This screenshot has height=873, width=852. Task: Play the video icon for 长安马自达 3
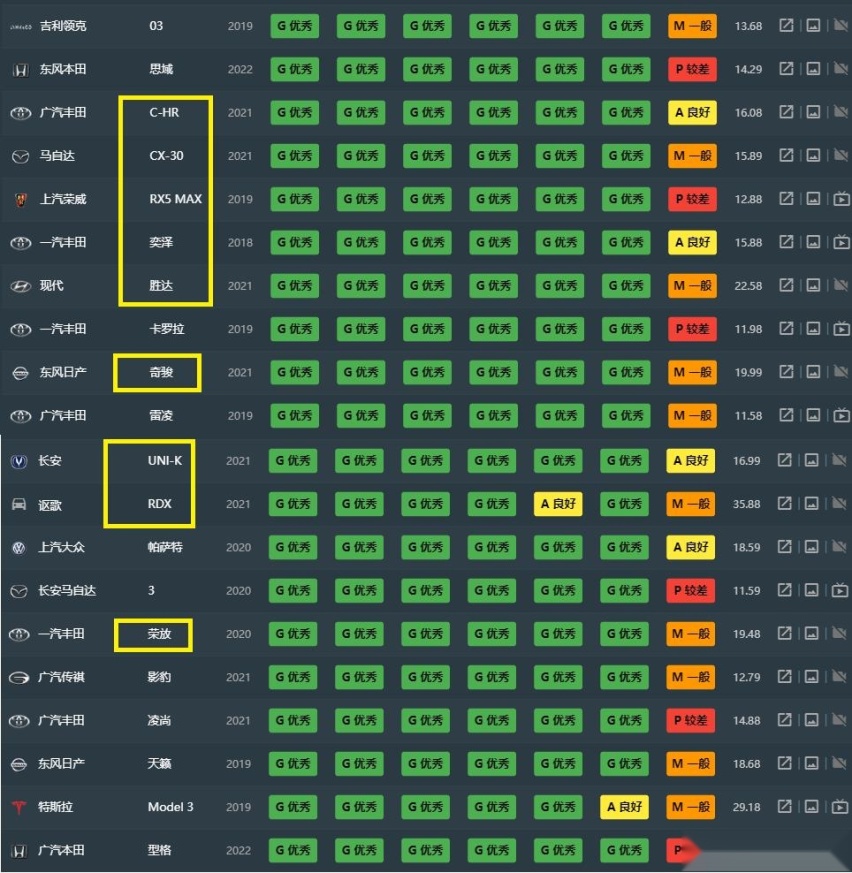tap(839, 590)
